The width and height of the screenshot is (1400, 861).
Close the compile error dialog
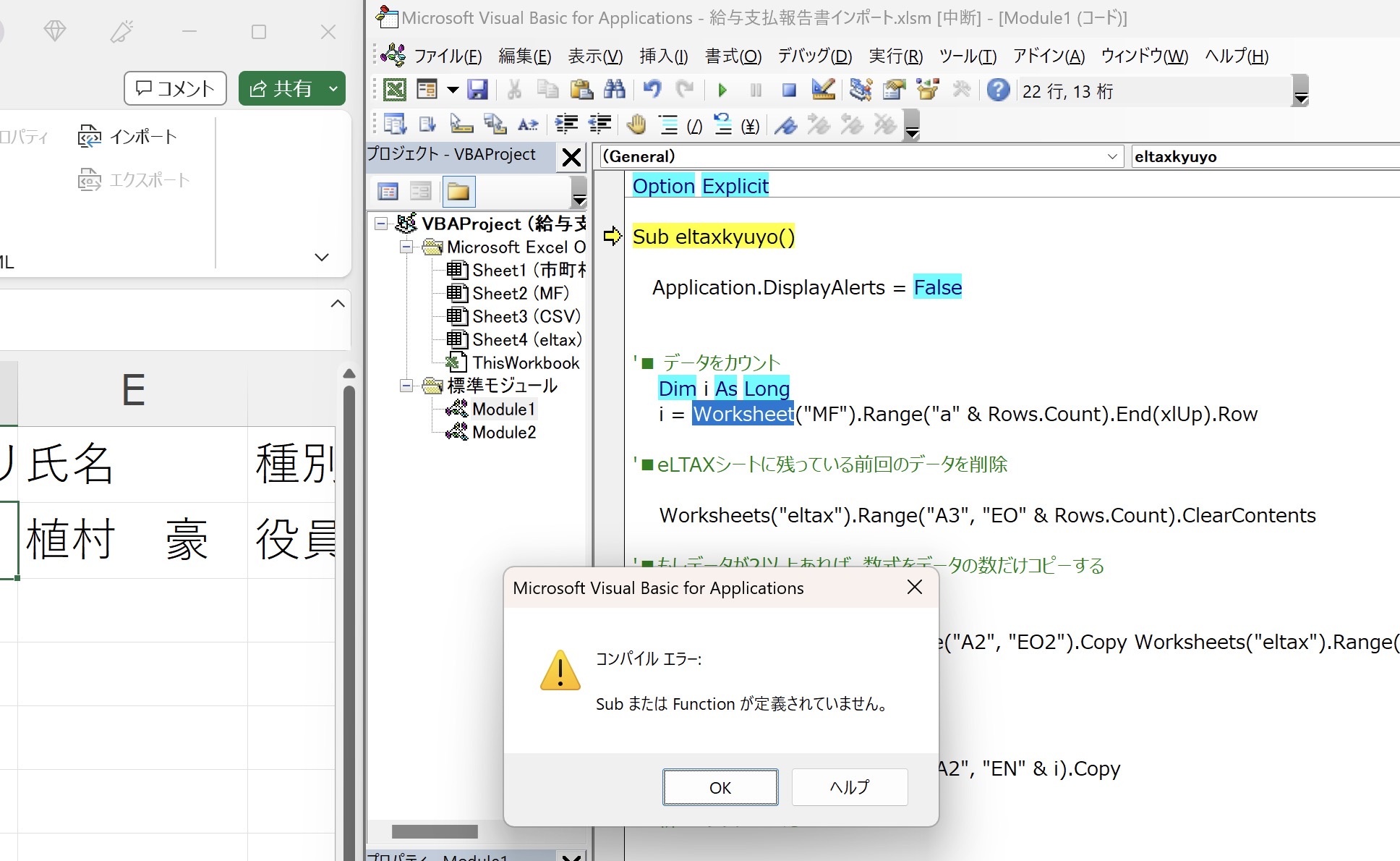(915, 588)
